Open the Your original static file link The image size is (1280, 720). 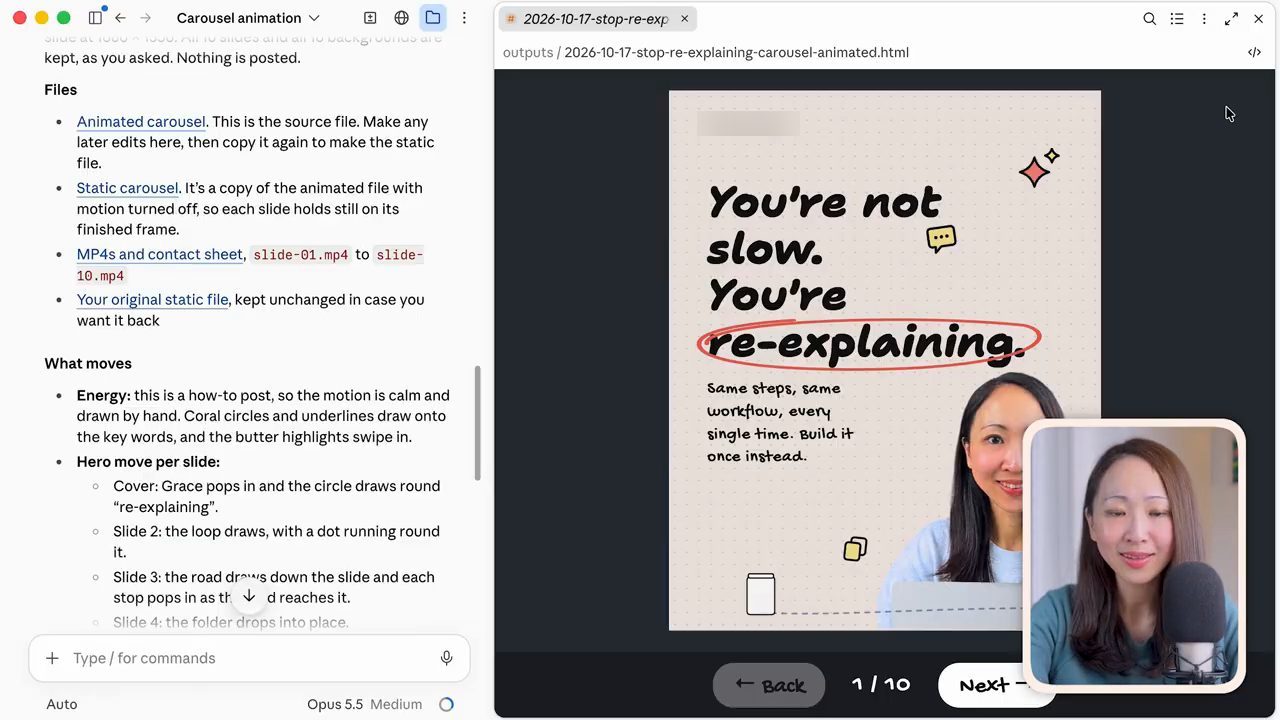(x=152, y=299)
